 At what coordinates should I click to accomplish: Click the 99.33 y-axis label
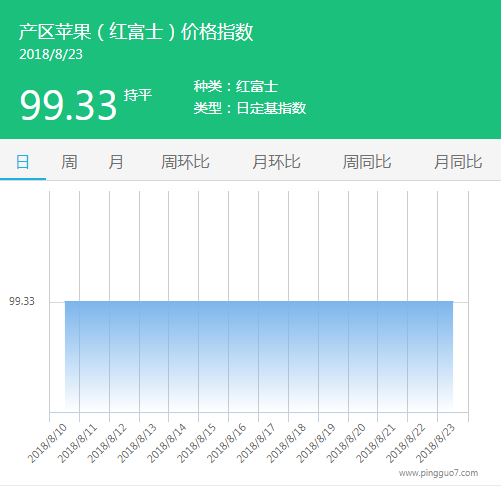22,301
